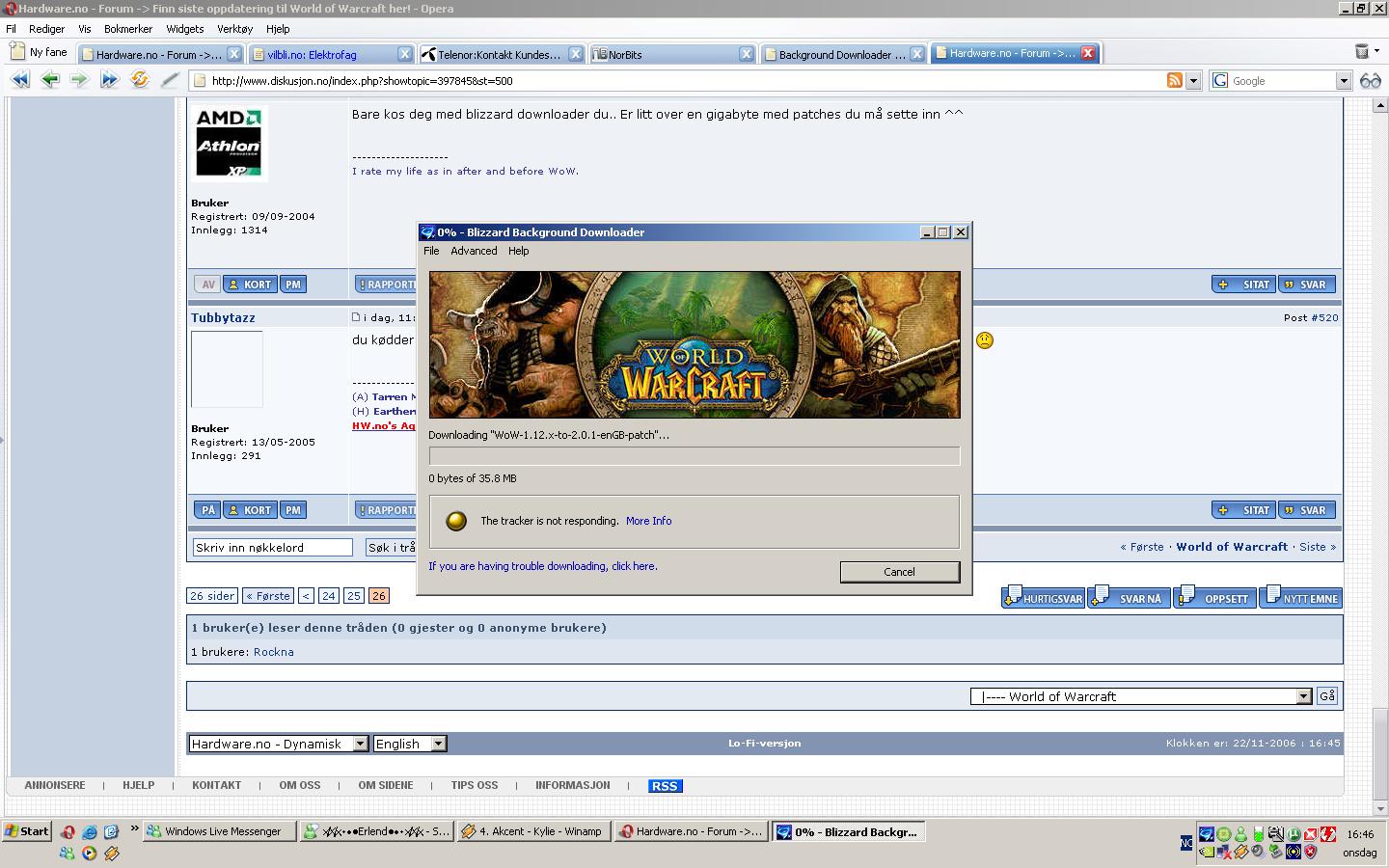This screenshot has height=868, width=1389.
Task: Click More Info about the tracker
Action: (x=648, y=521)
